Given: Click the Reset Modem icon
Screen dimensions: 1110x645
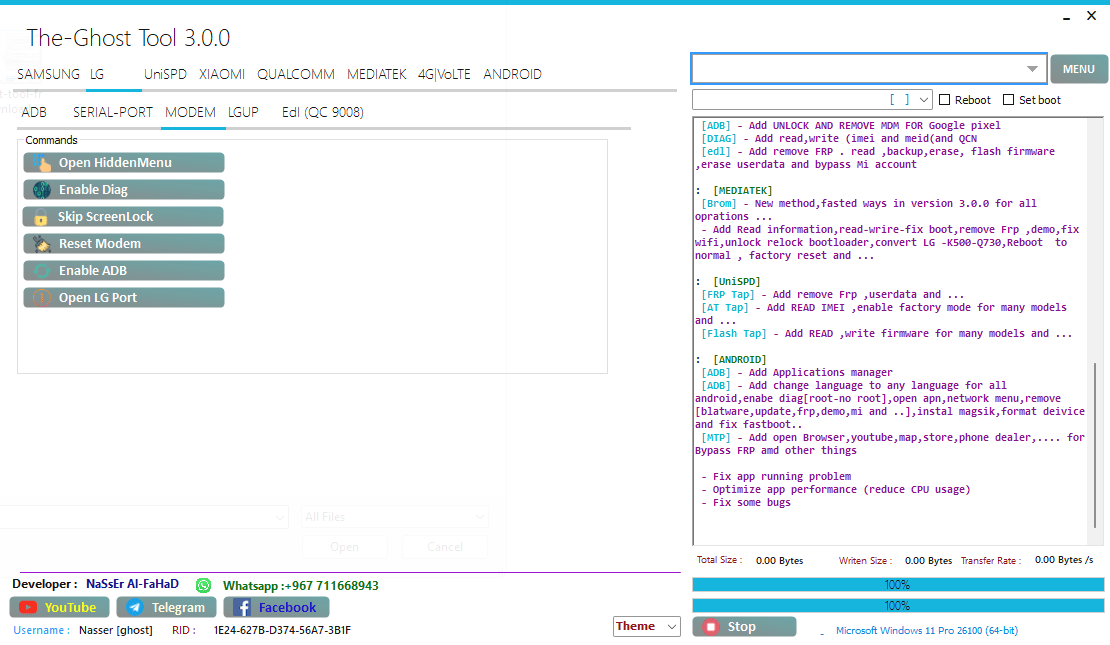Looking at the screenshot, I should pos(41,244).
